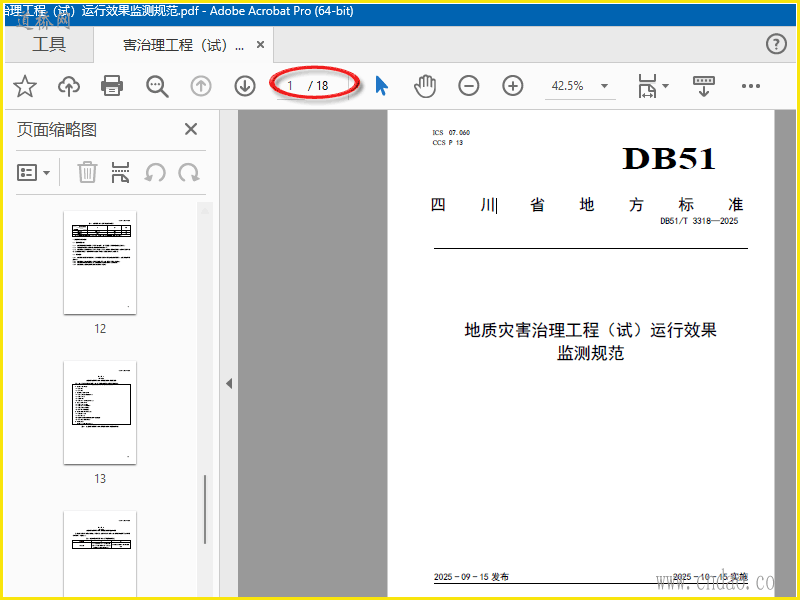
Task: Select the page 13 thumbnail
Action: pyautogui.click(x=100, y=412)
